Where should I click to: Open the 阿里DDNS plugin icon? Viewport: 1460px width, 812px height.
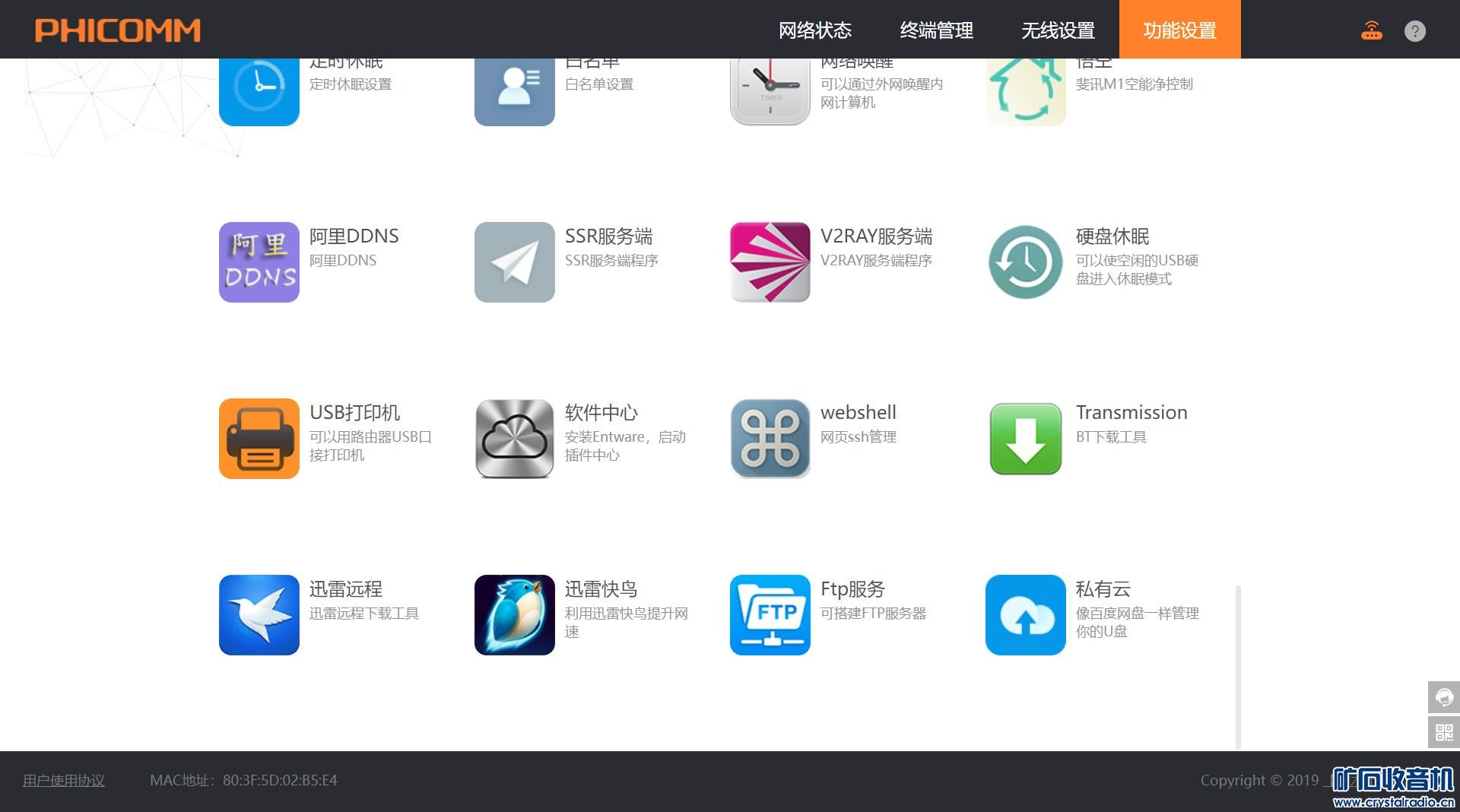point(259,262)
